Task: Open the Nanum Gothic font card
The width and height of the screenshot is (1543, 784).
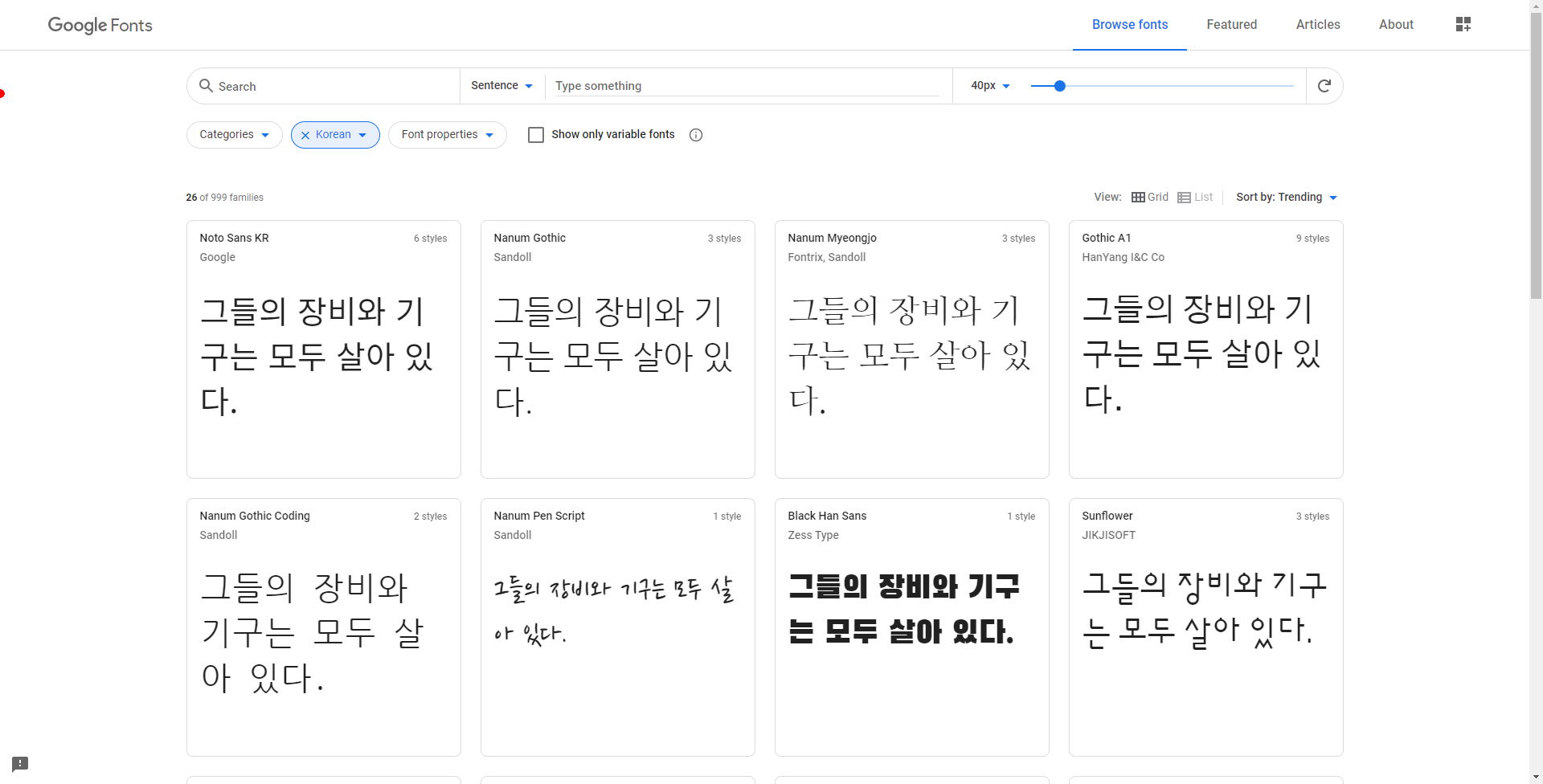Action: (618, 349)
